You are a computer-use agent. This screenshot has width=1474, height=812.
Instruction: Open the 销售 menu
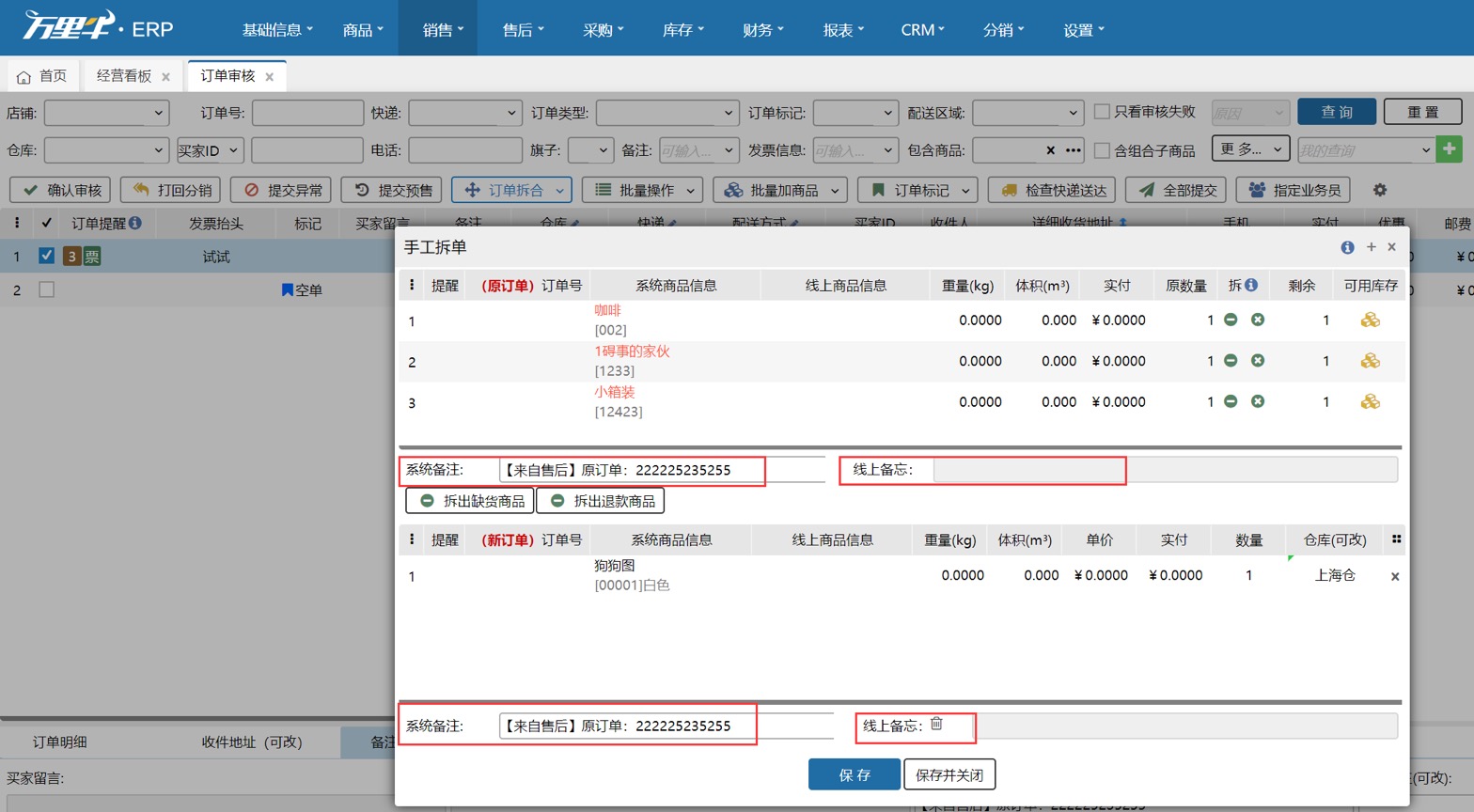click(x=437, y=28)
